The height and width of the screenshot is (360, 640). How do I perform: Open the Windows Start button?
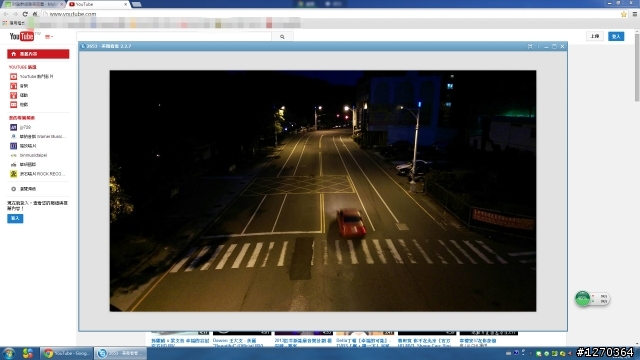[9, 353]
